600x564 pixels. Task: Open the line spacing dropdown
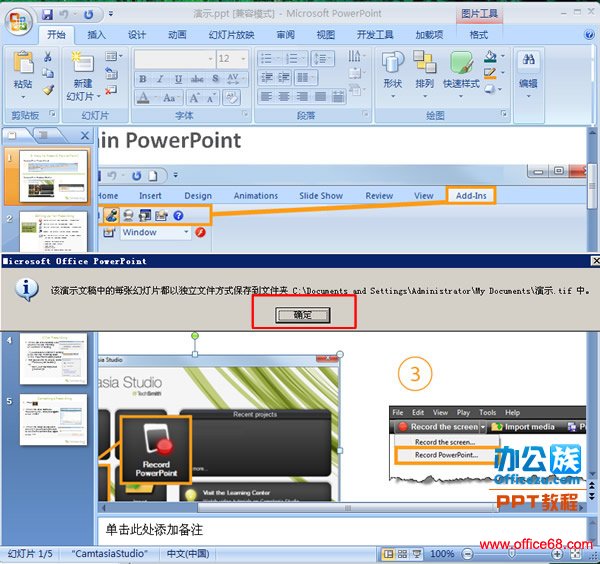pos(323,59)
